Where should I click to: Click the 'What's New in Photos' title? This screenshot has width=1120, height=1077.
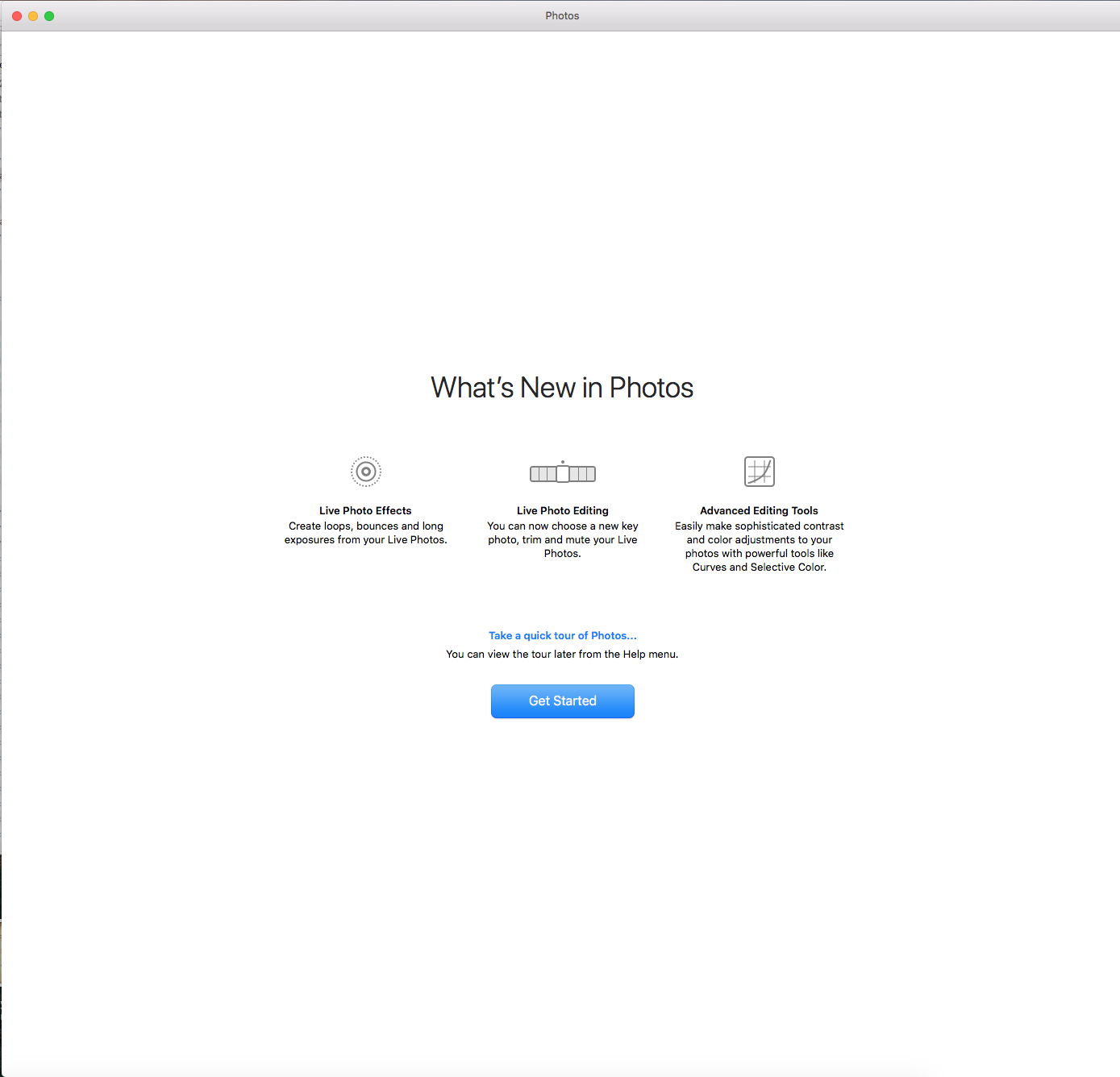pos(562,388)
